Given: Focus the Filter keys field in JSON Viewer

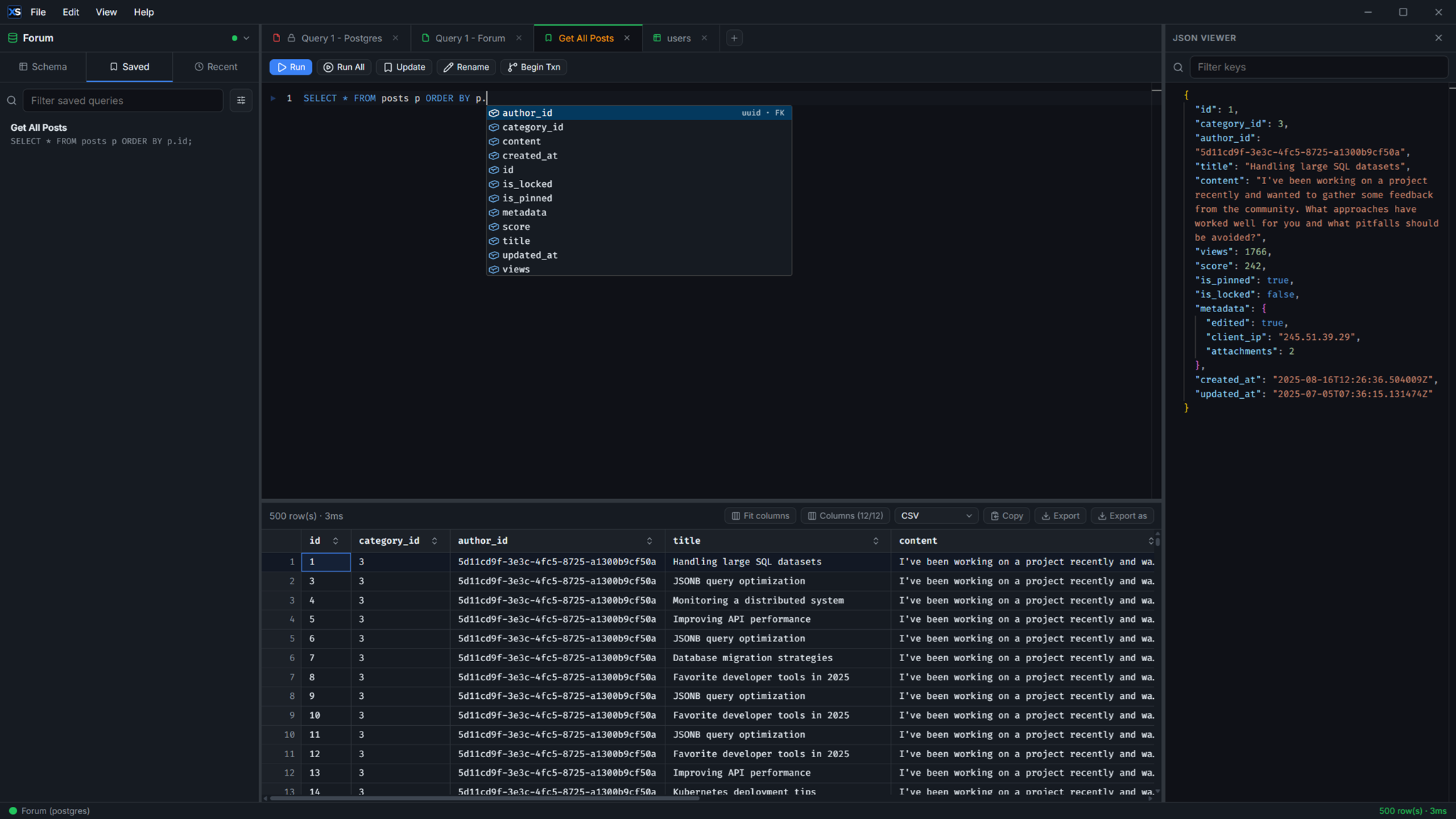Looking at the screenshot, I should click(1319, 68).
